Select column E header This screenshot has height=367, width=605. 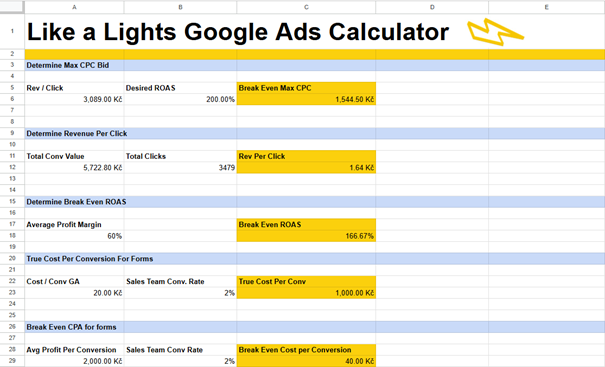pos(547,7)
